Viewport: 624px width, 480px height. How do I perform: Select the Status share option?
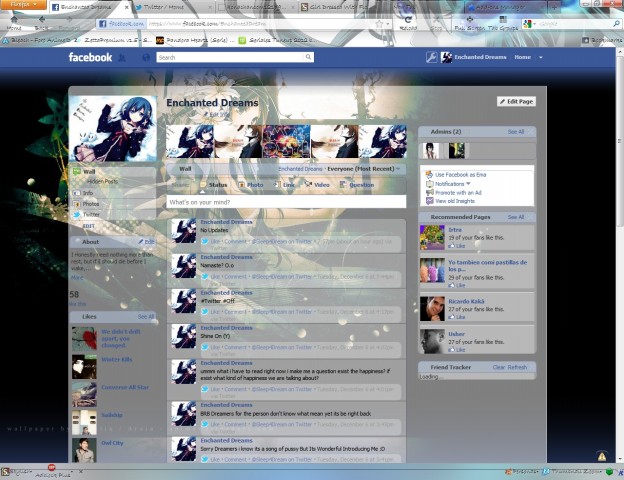pyautogui.click(x=213, y=185)
